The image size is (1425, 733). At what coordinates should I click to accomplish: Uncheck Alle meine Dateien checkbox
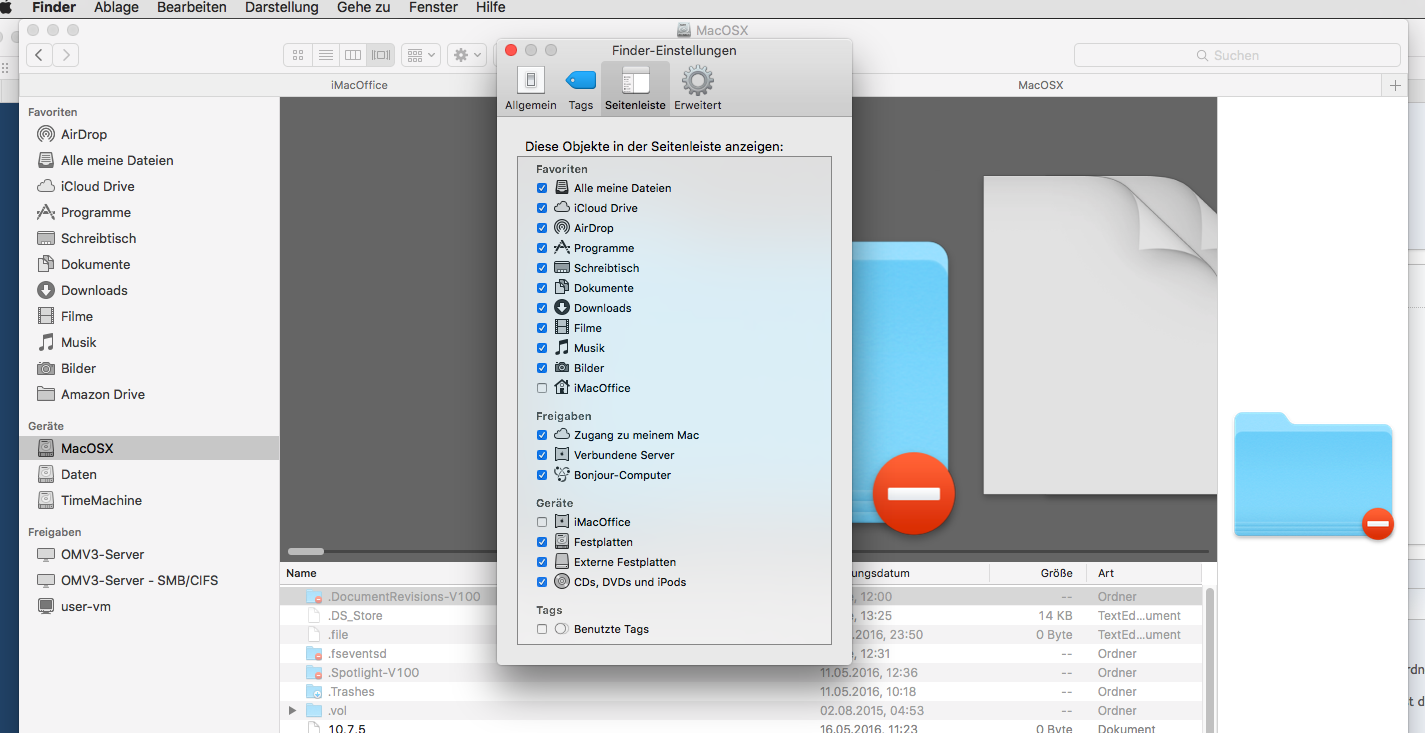click(542, 188)
